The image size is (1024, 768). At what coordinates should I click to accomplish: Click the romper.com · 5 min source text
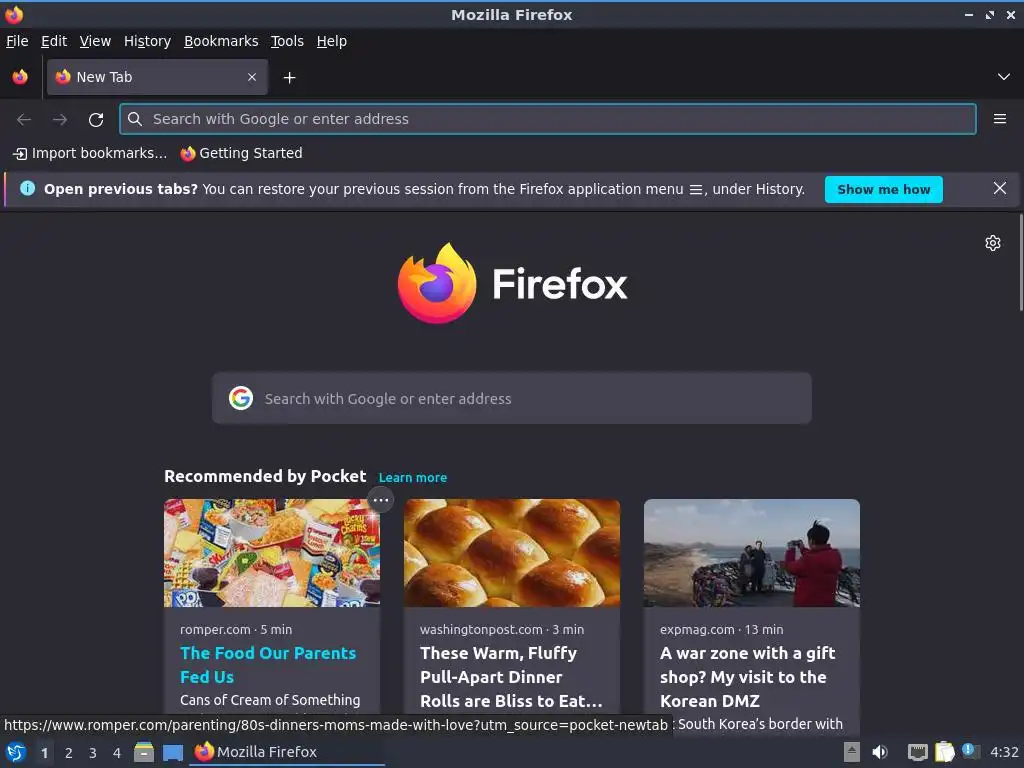[236, 630]
